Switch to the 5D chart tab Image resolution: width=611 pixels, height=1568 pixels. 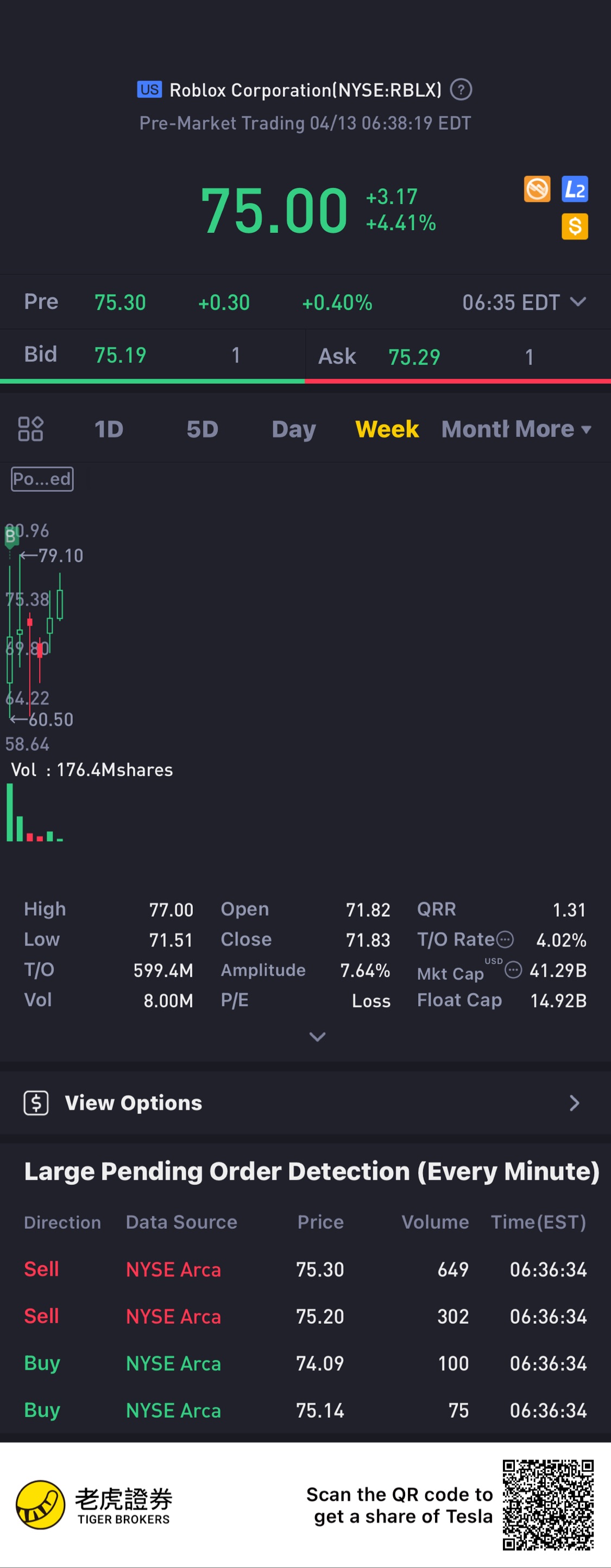click(202, 429)
